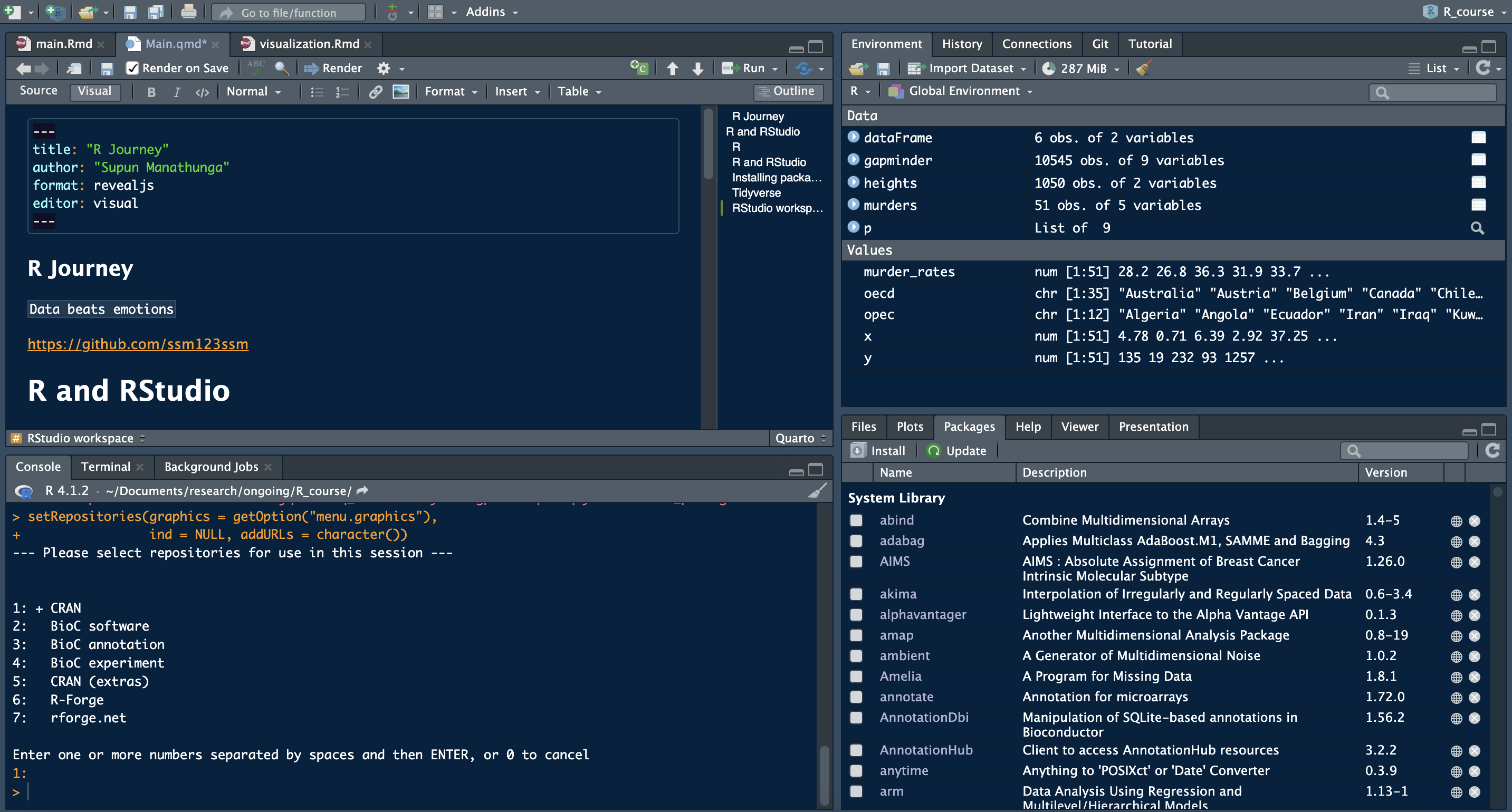Open the Normal paragraph style dropdown
The image size is (1512, 812).
tap(254, 92)
